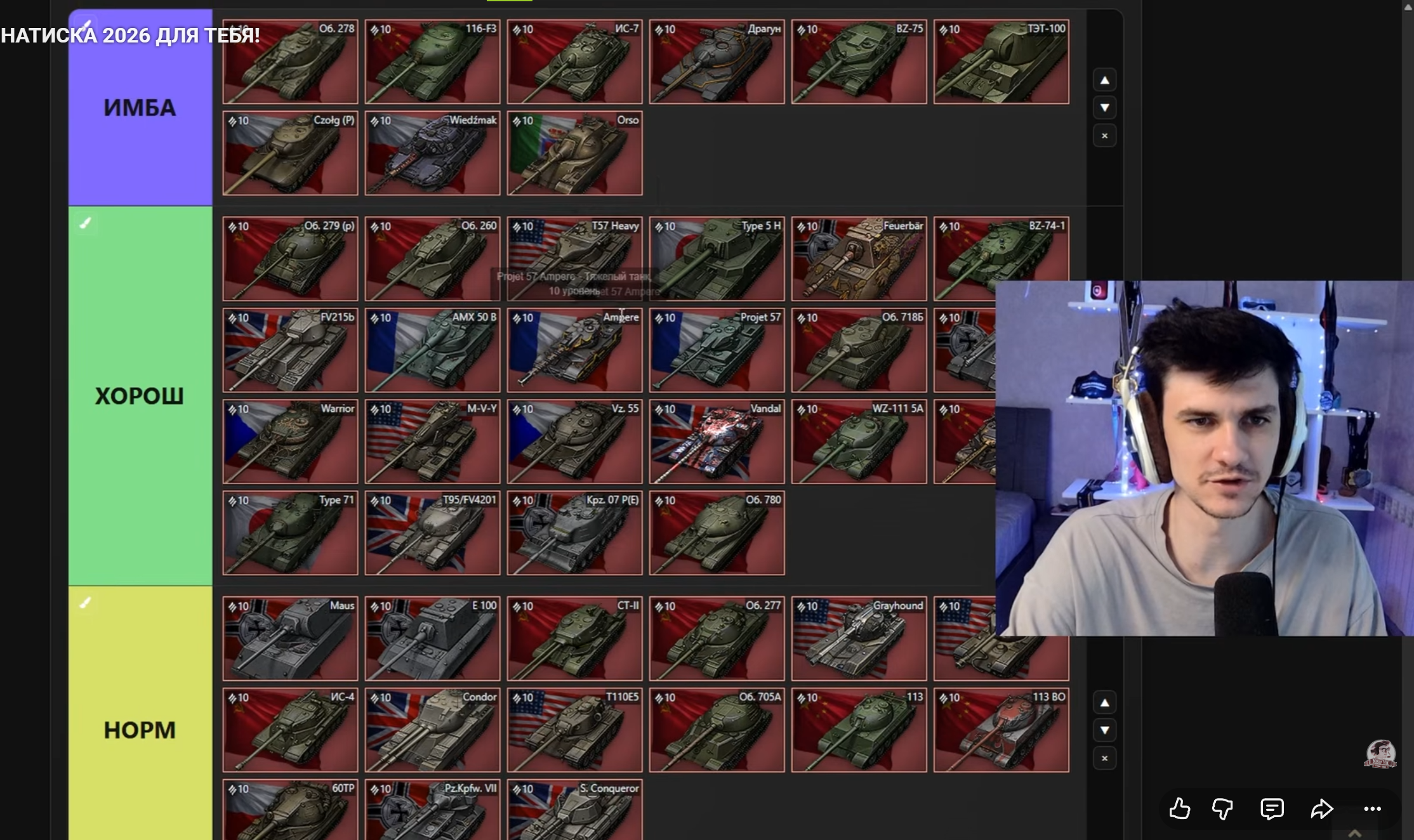Screen dimensions: 1414x840
Task: Click the yellow НОРМ tier label
Action: pos(140,713)
